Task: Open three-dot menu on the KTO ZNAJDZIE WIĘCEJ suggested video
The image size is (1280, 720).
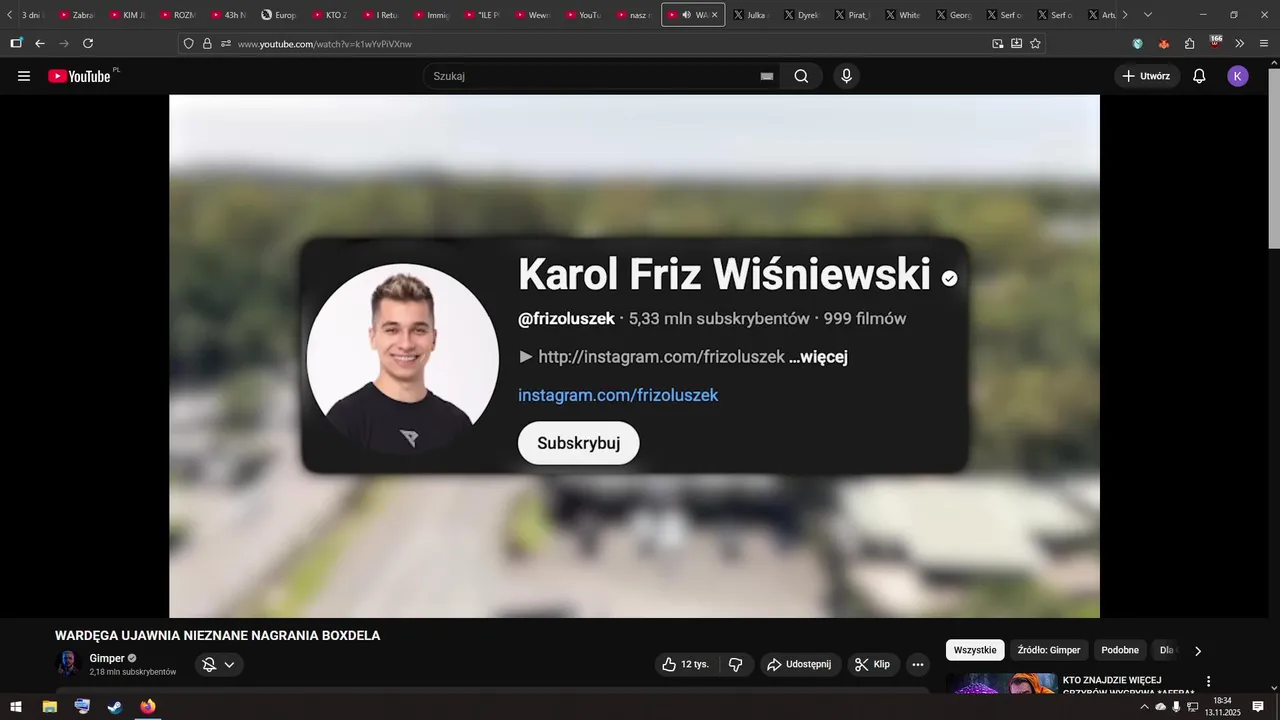Action: tap(1208, 681)
